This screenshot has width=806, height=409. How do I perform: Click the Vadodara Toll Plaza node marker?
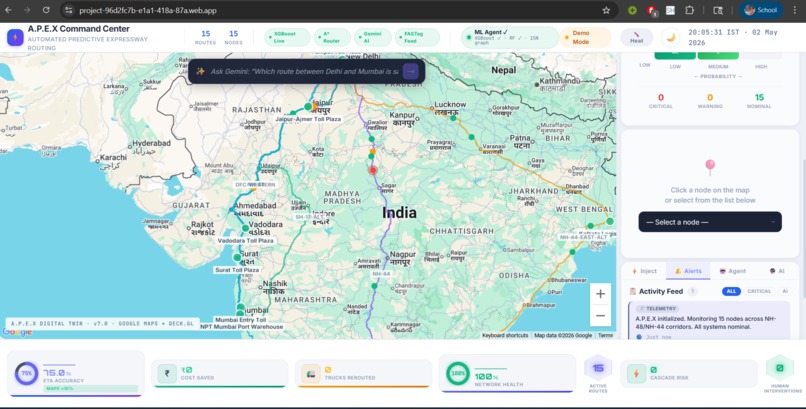[245, 229]
